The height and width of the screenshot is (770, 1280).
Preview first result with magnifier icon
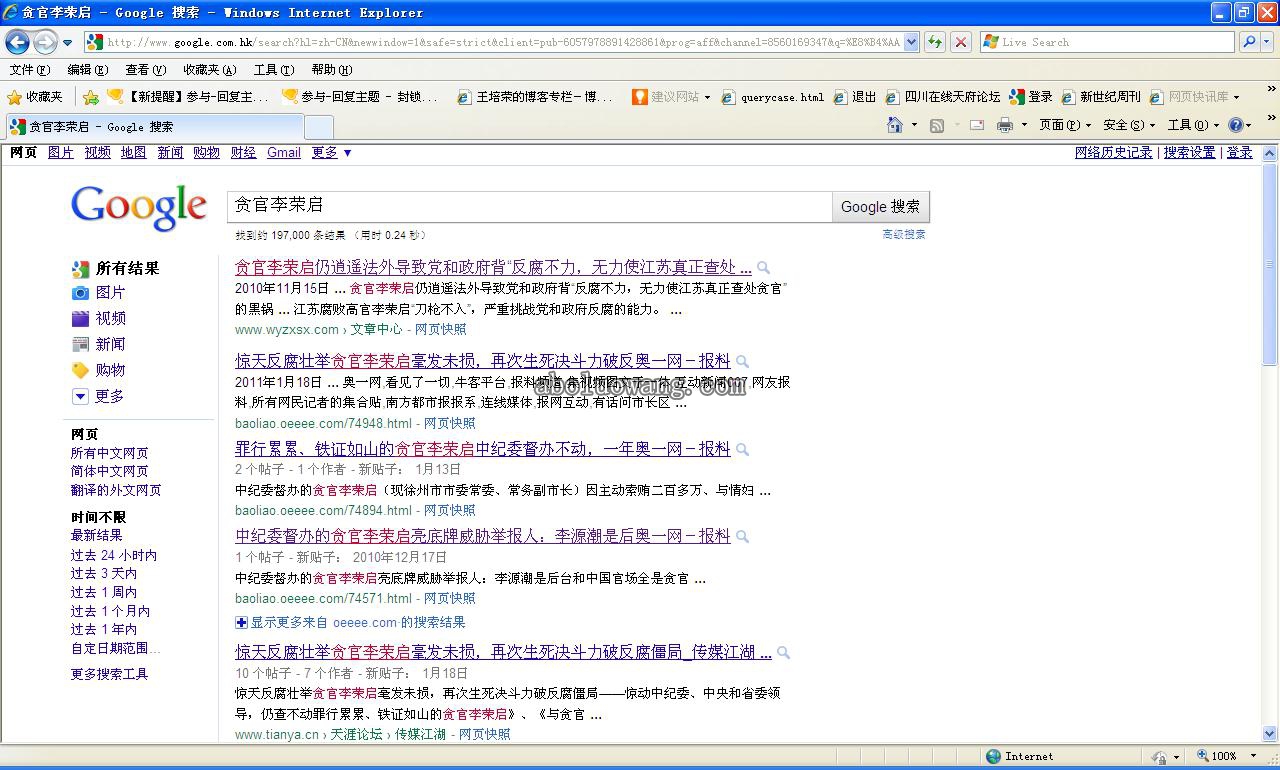click(x=764, y=268)
